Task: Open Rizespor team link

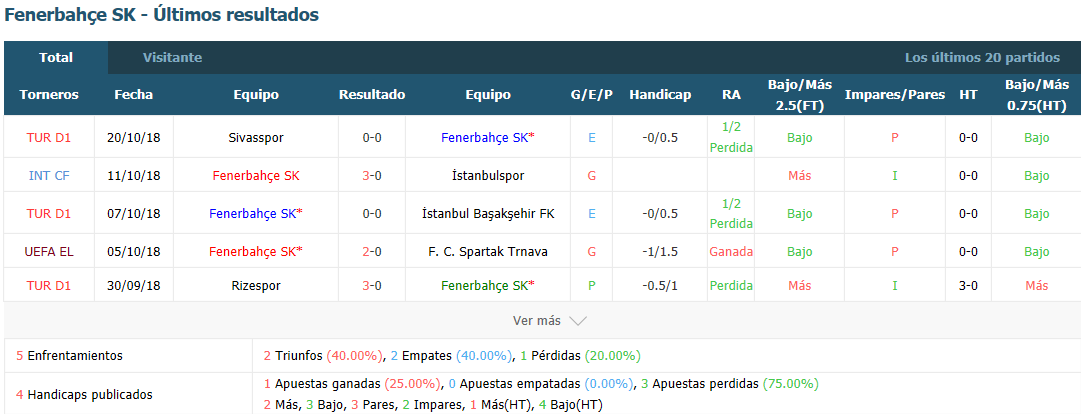Action: click(x=256, y=285)
